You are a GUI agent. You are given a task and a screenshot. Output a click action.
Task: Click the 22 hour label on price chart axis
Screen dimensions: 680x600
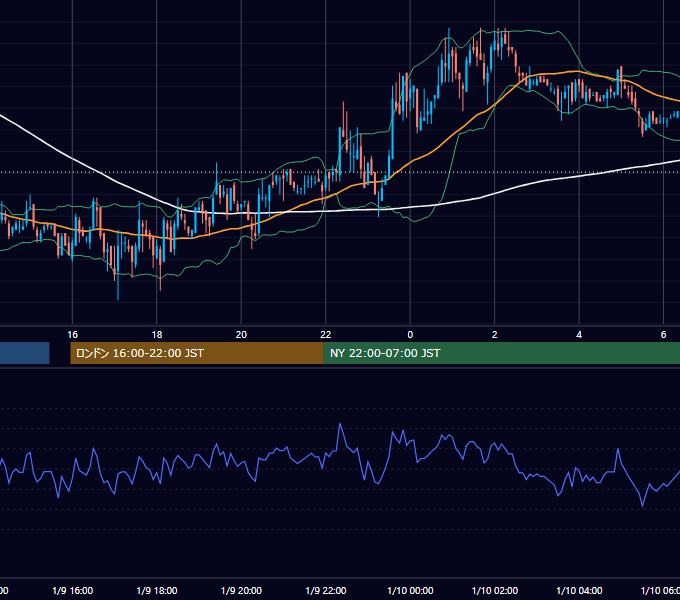tap(326, 335)
